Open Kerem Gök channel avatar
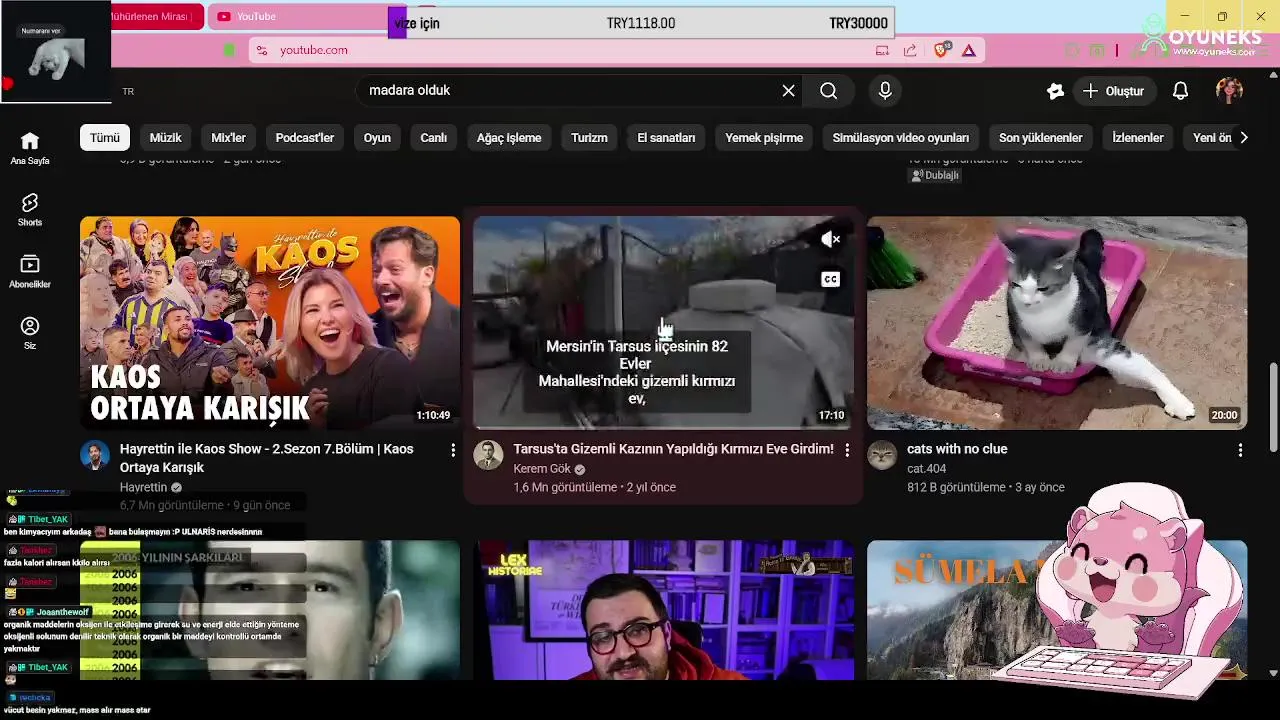Image resolution: width=1280 pixels, height=720 pixels. [488, 455]
